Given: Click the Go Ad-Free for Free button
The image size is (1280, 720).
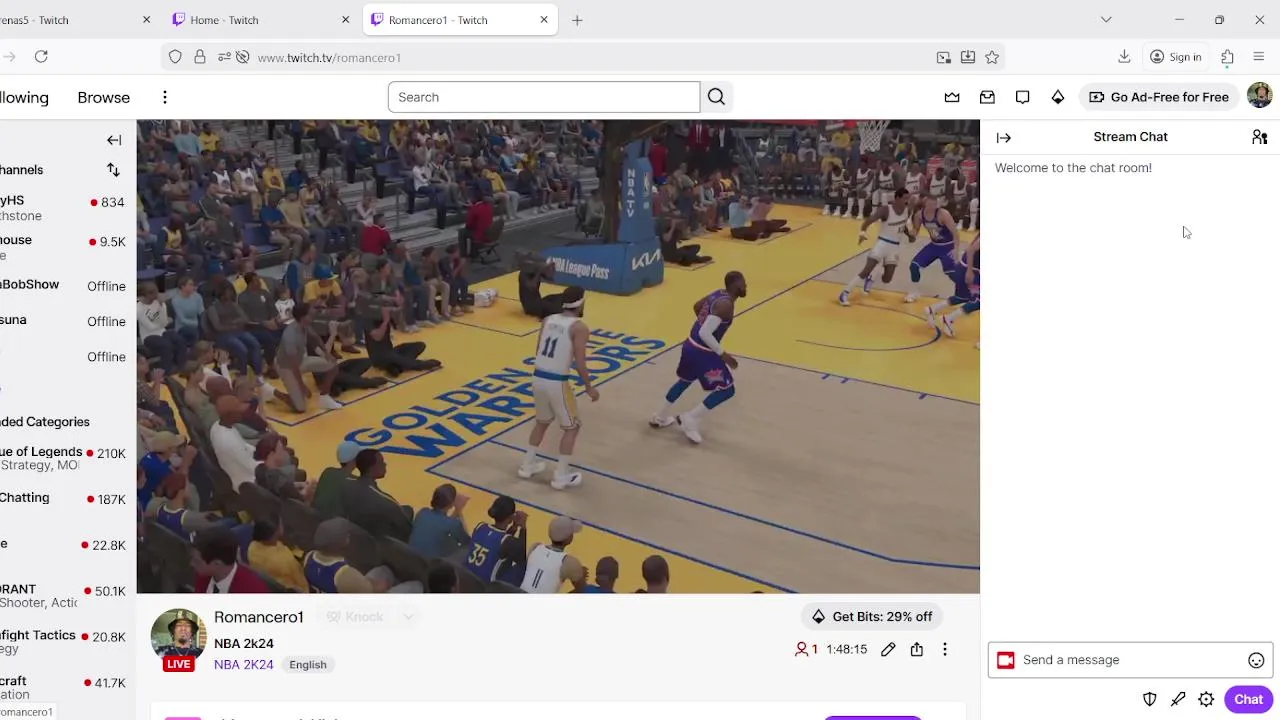Looking at the screenshot, I should (1159, 97).
